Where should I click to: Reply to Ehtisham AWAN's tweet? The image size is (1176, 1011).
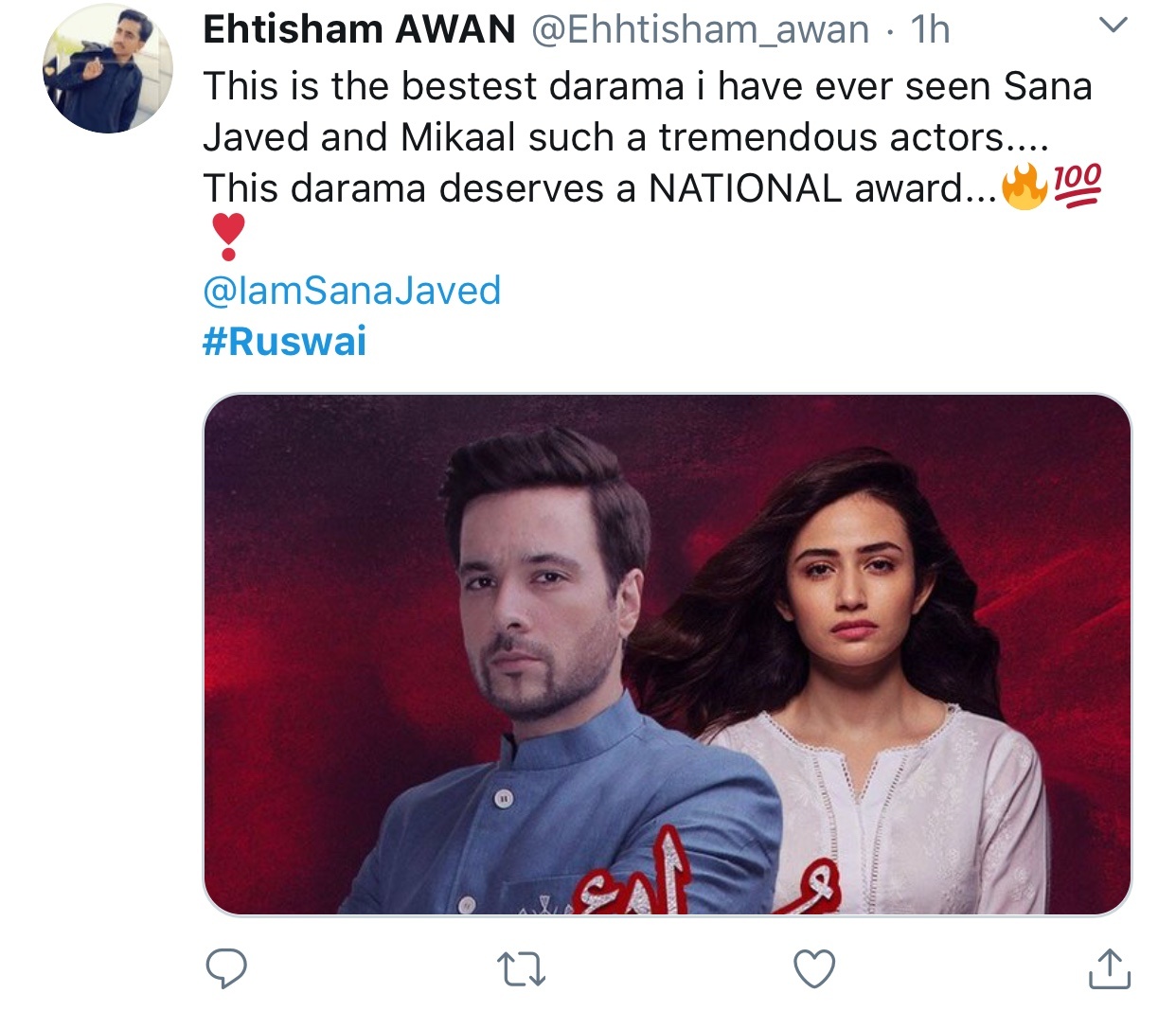(x=226, y=968)
